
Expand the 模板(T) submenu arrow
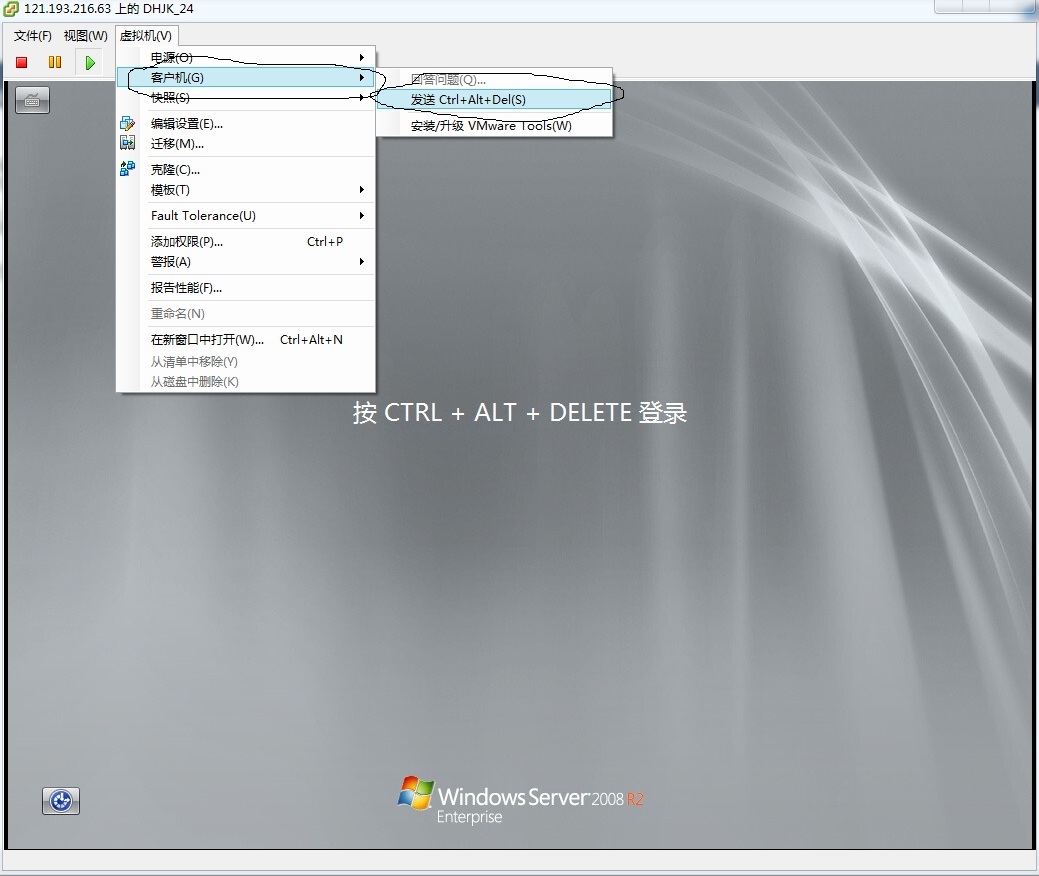362,190
